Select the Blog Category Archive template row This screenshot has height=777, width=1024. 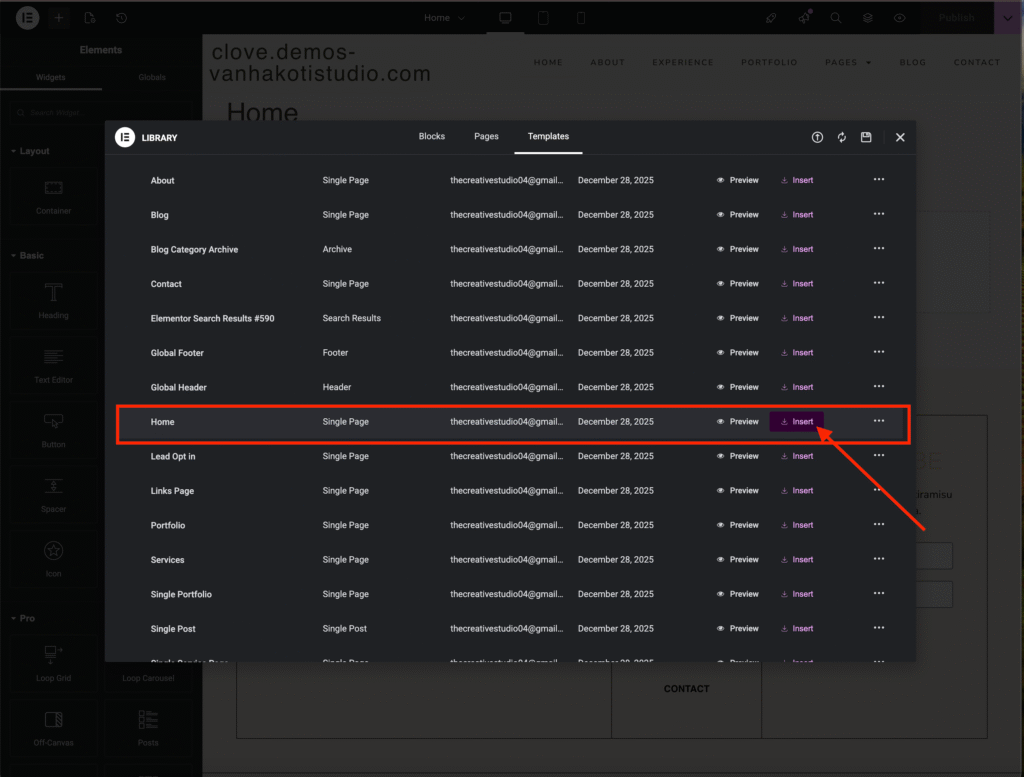coord(194,250)
